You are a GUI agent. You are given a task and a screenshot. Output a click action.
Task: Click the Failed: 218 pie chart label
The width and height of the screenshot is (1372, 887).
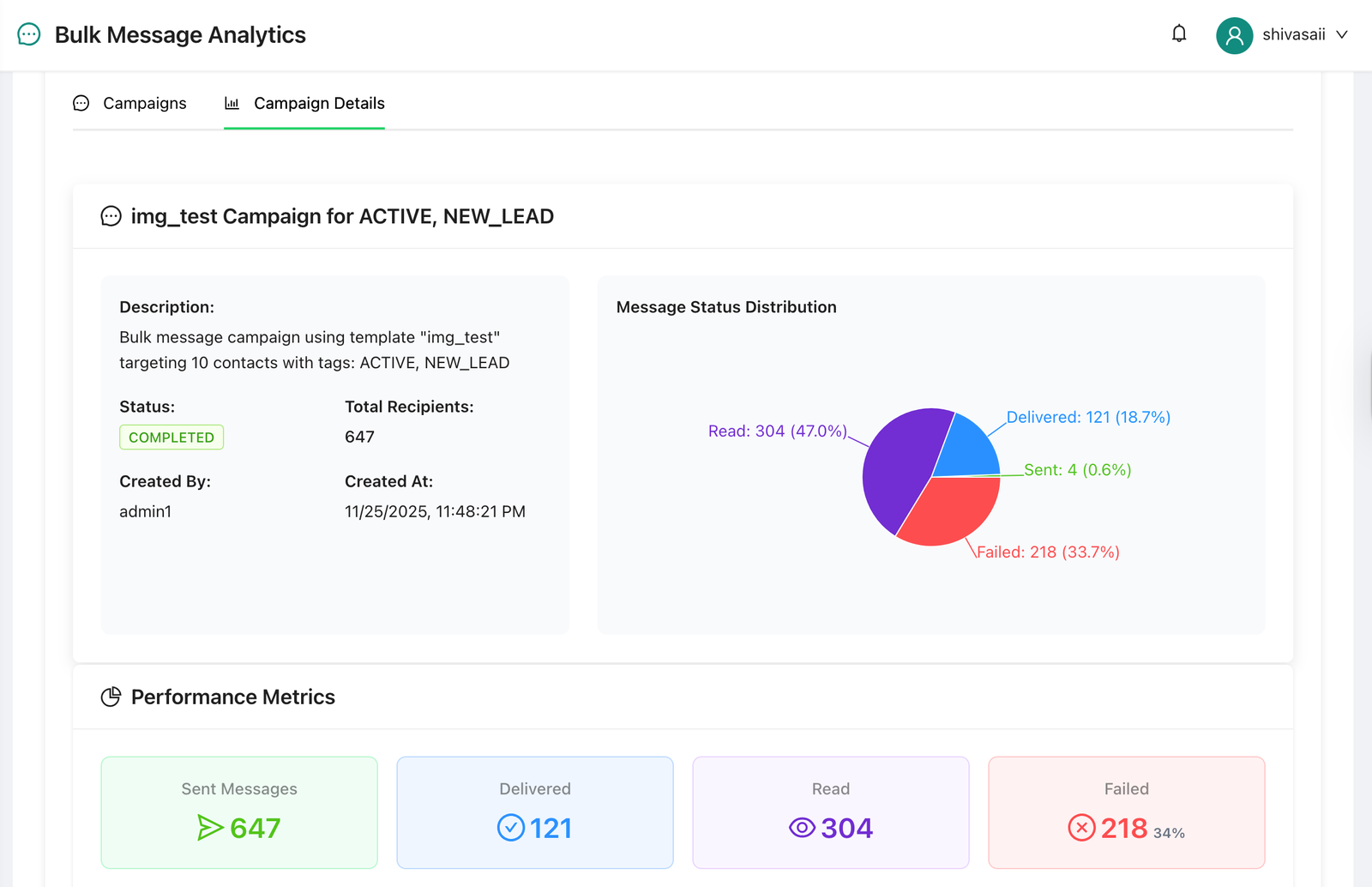click(x=1046, y=552)
